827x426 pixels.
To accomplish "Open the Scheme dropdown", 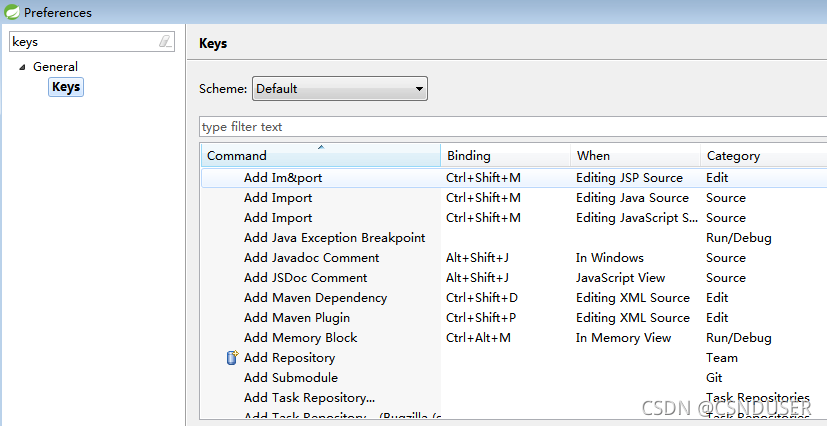I will [x=340, y=89].
